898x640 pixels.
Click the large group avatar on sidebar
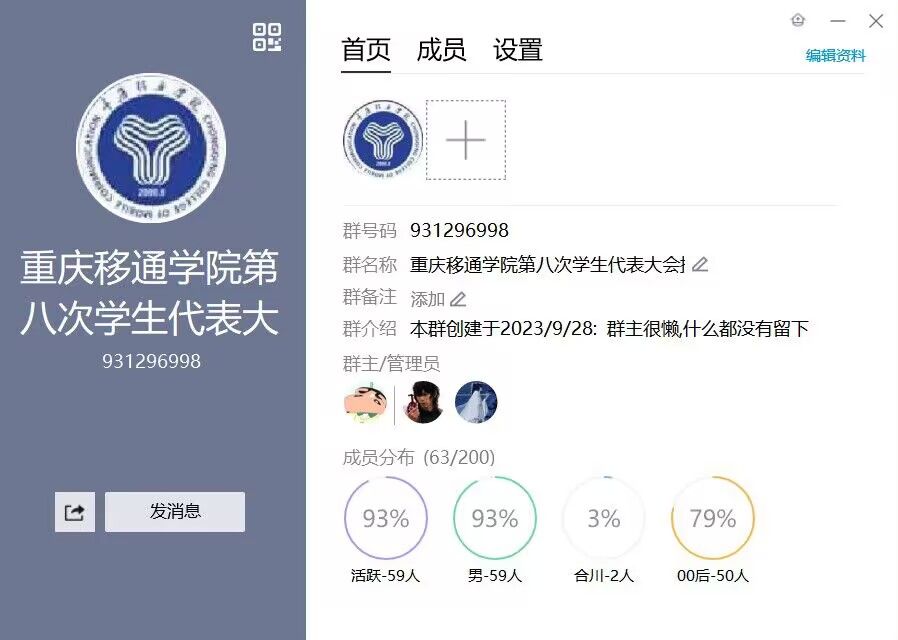pos(151,148)
